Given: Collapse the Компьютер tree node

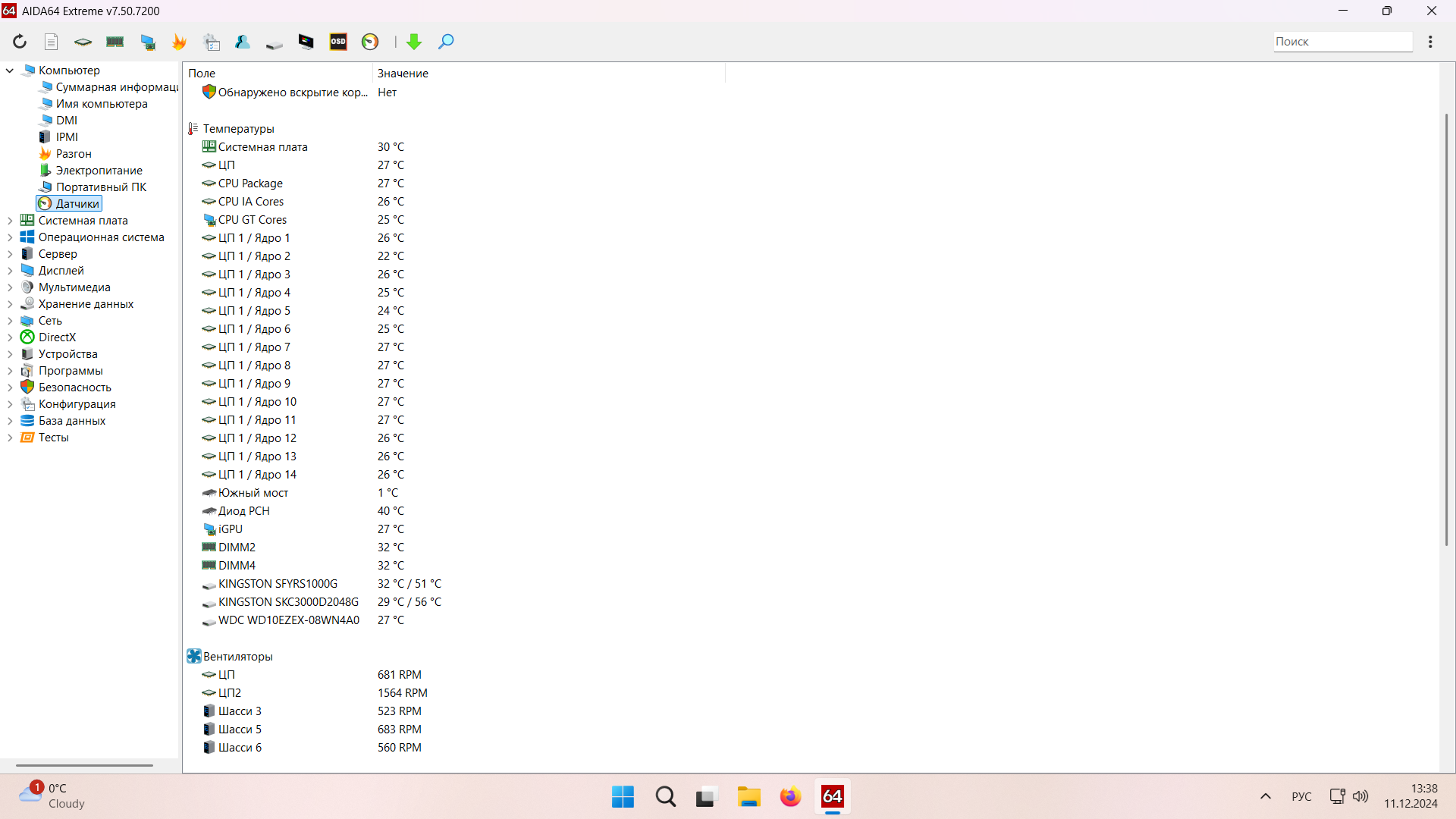Looking at the screenshot, I should [10, 71].
